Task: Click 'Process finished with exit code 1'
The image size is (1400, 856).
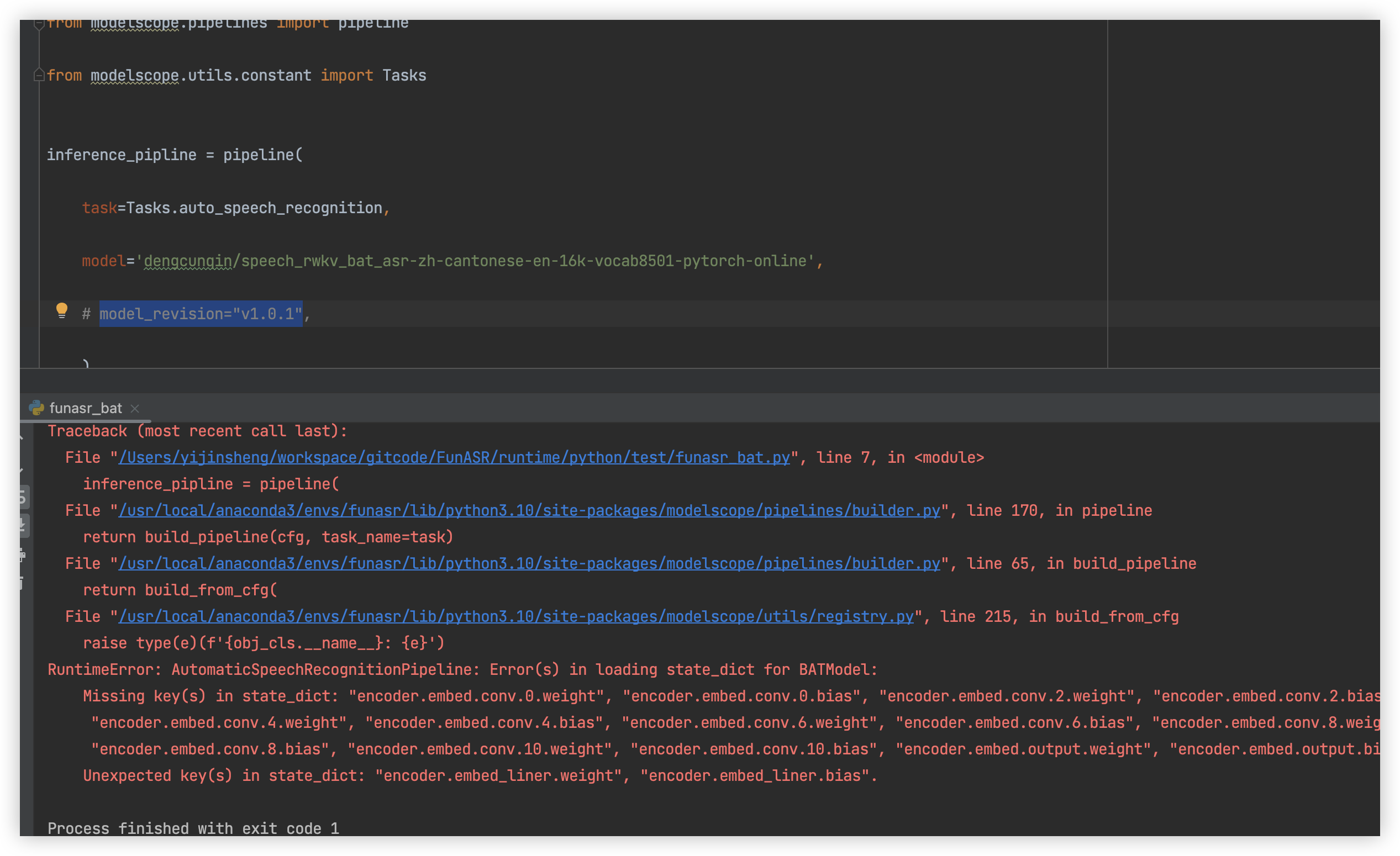Action: 193,828
